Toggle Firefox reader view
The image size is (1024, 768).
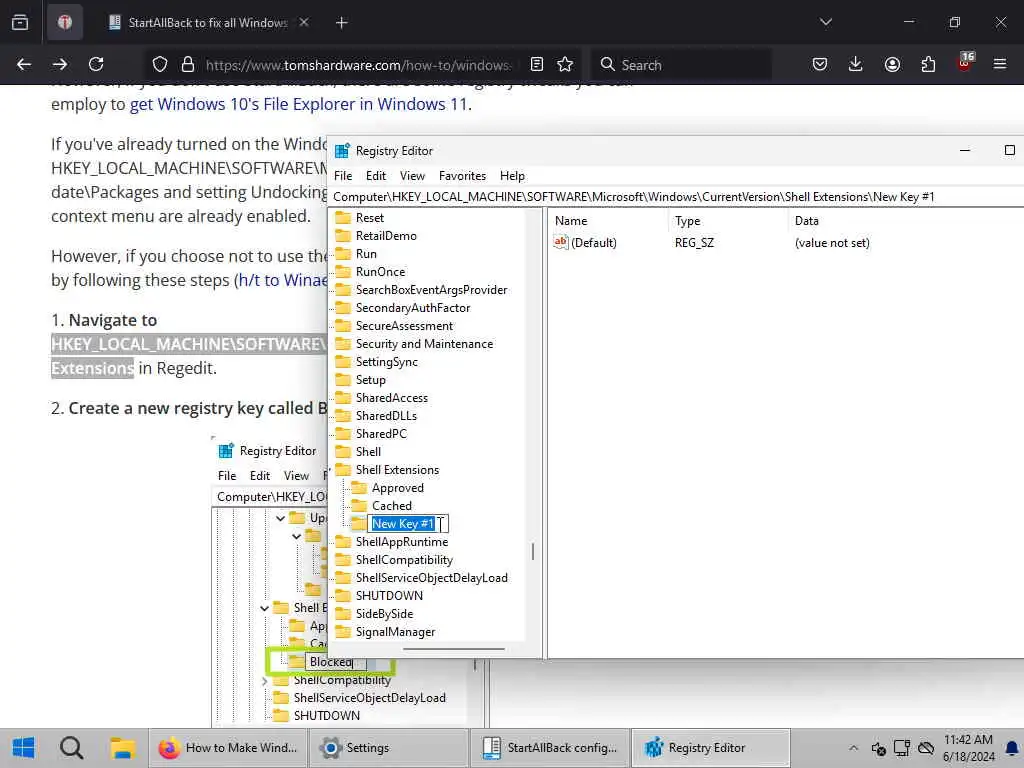[537, 64]
